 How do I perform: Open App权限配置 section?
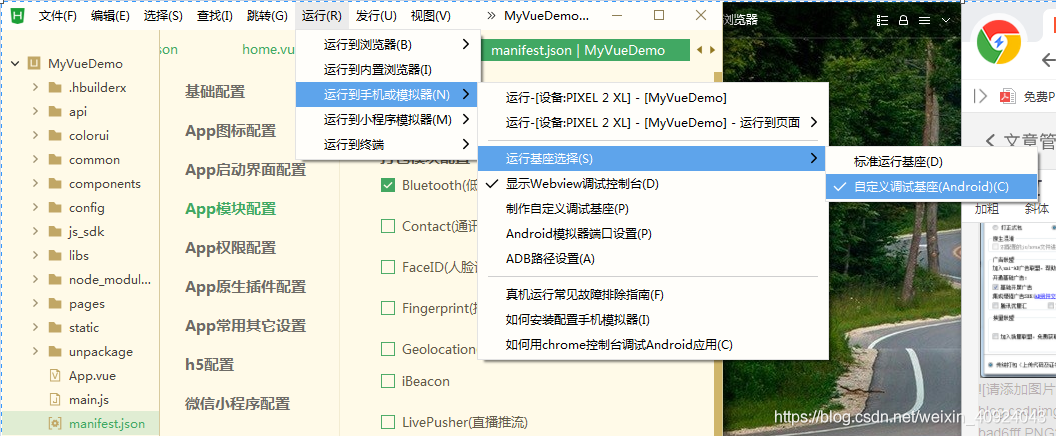[231, 248]
